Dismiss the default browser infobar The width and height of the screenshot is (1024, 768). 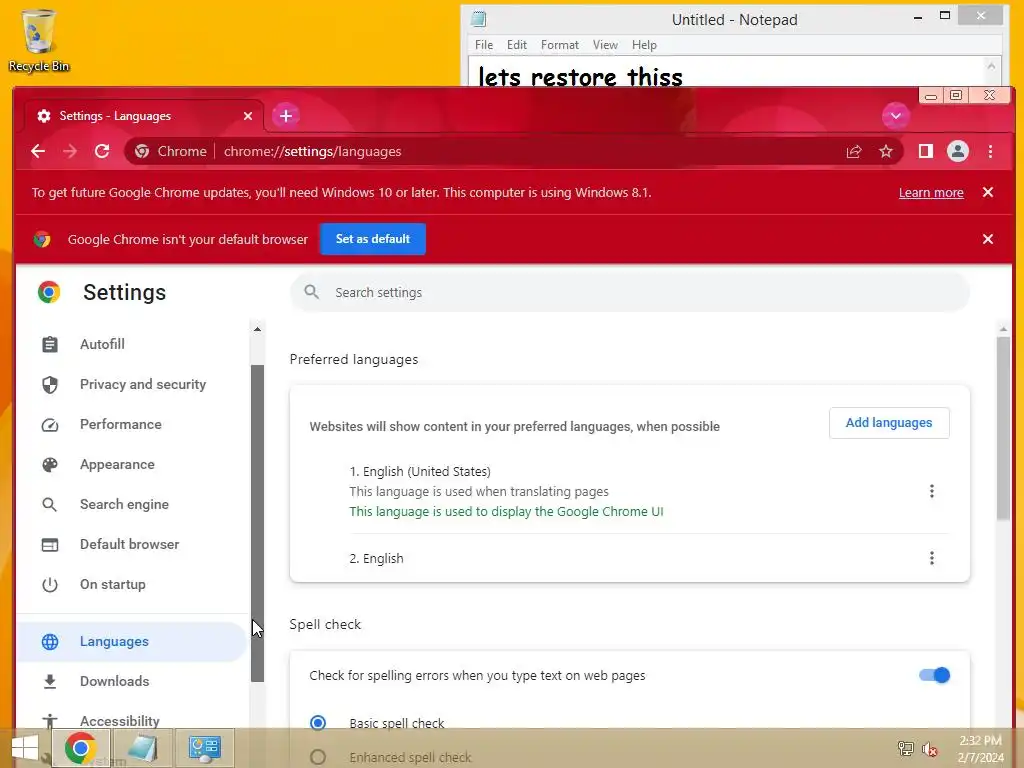[987, 239]
